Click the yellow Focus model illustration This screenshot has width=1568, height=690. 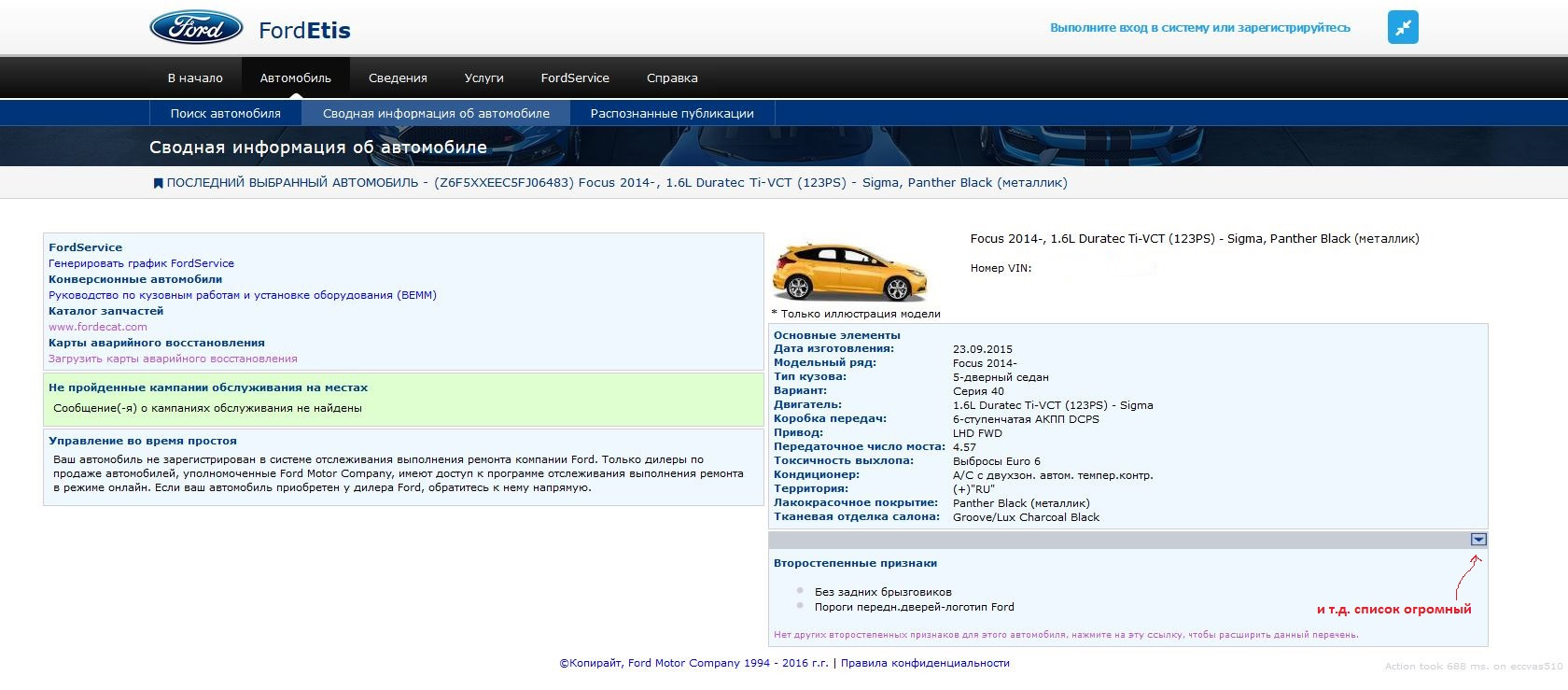click(x=850, y=271)
